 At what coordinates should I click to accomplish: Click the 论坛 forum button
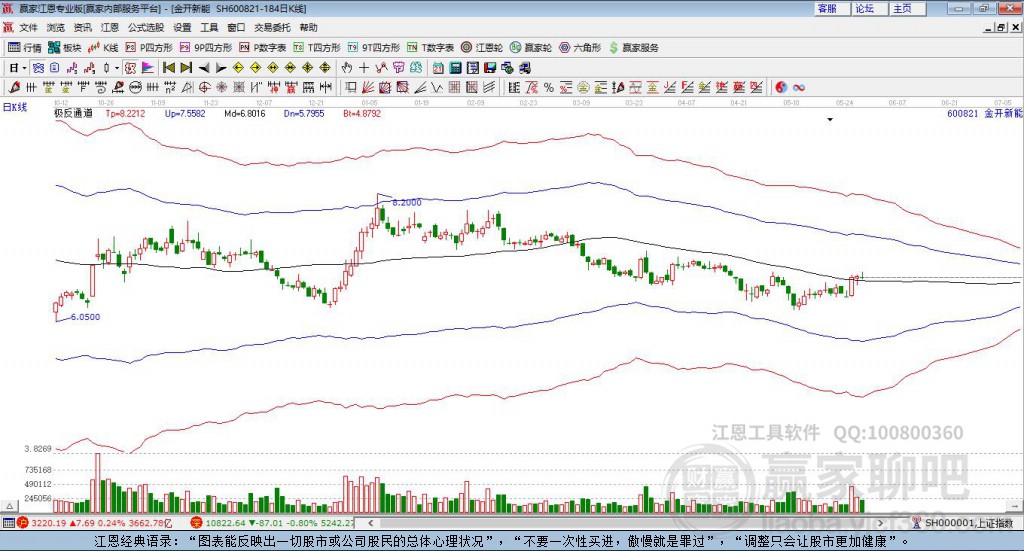pyautogui.click(x=870, y=8)
